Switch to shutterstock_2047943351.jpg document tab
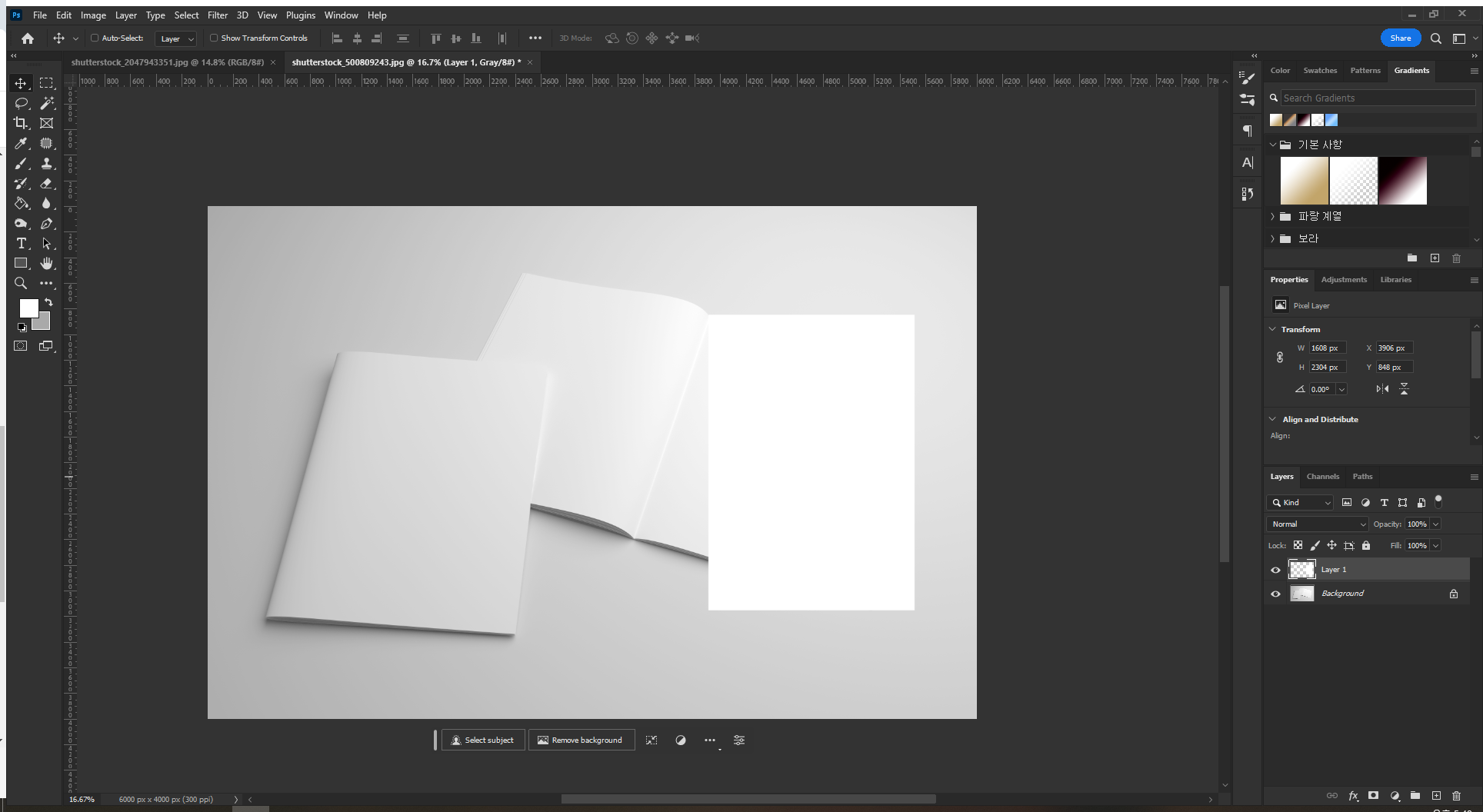Image resolution: width=1483 pixels, height=812 pixels. click(x=167, y=62)
